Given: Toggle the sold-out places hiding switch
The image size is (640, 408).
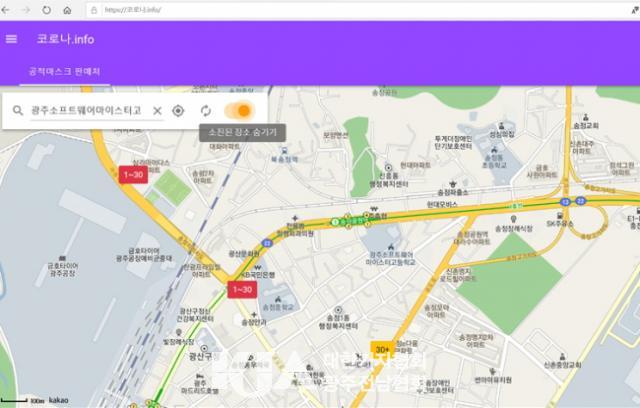Looking at the screenshot, I should (240, 111).
